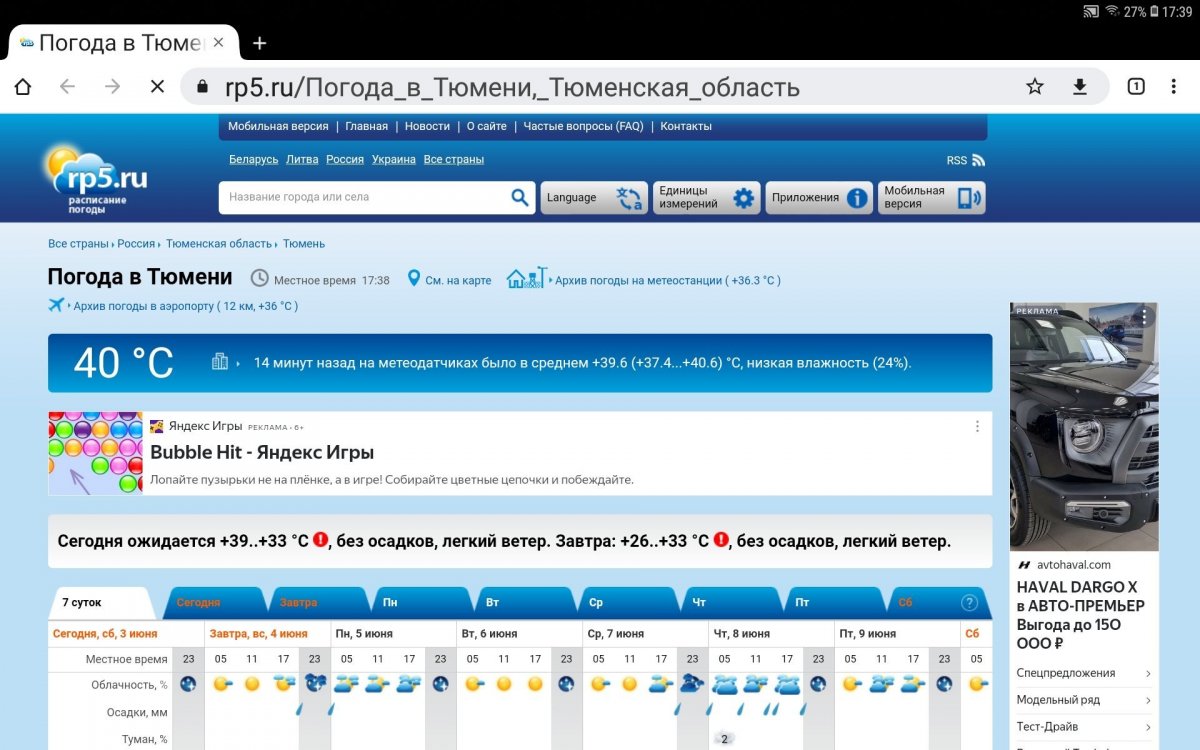Click the browser download icon

(x=1080, y=87)
